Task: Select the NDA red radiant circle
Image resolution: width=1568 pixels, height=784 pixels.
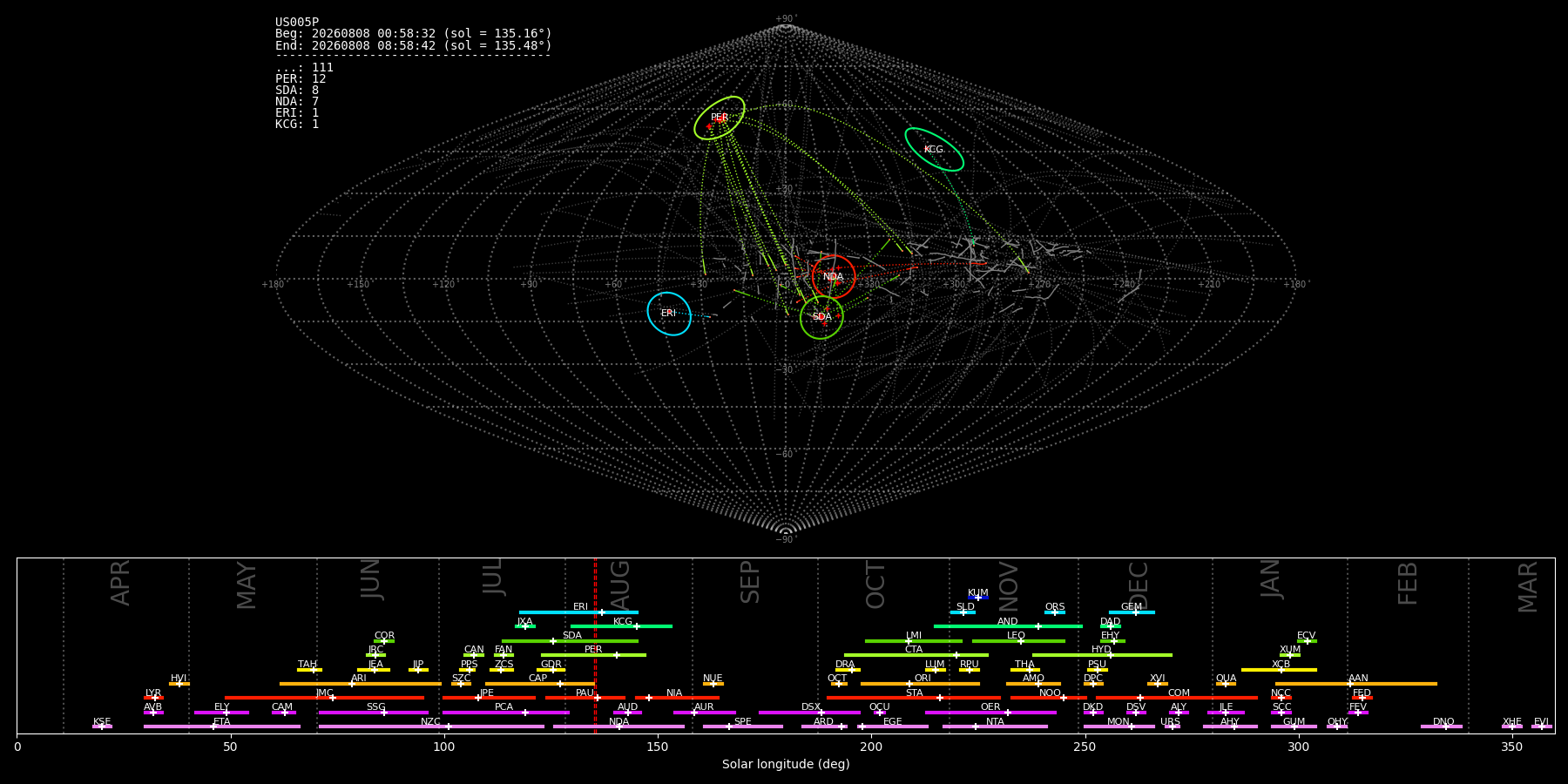Action: pyautogui.click(x=834, y=277)
